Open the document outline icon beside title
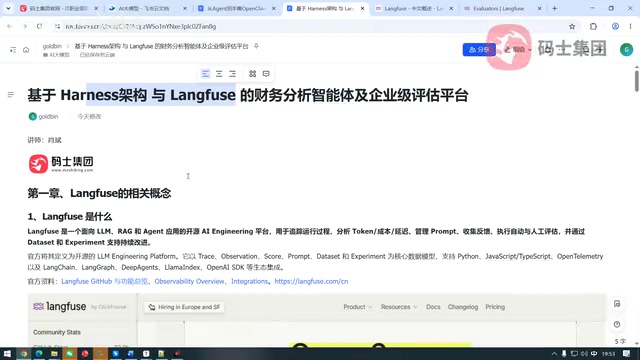Image resolution: width=640 pixels, height=360 pixels. 11,95
